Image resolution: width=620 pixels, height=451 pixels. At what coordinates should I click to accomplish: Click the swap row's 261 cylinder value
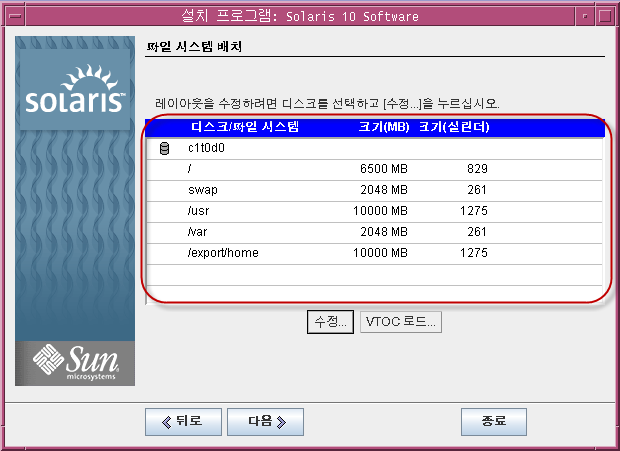[477, 190]
